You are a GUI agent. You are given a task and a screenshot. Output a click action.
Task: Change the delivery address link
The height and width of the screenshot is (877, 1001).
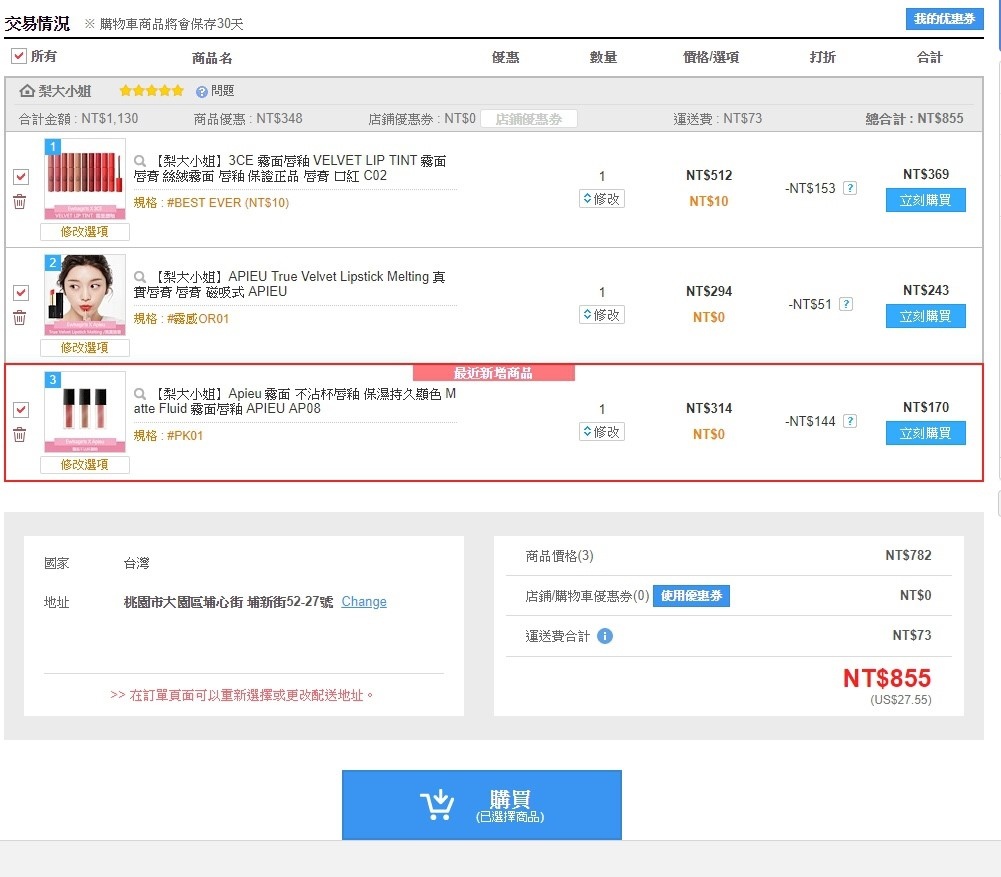click(x=364, y=602)
